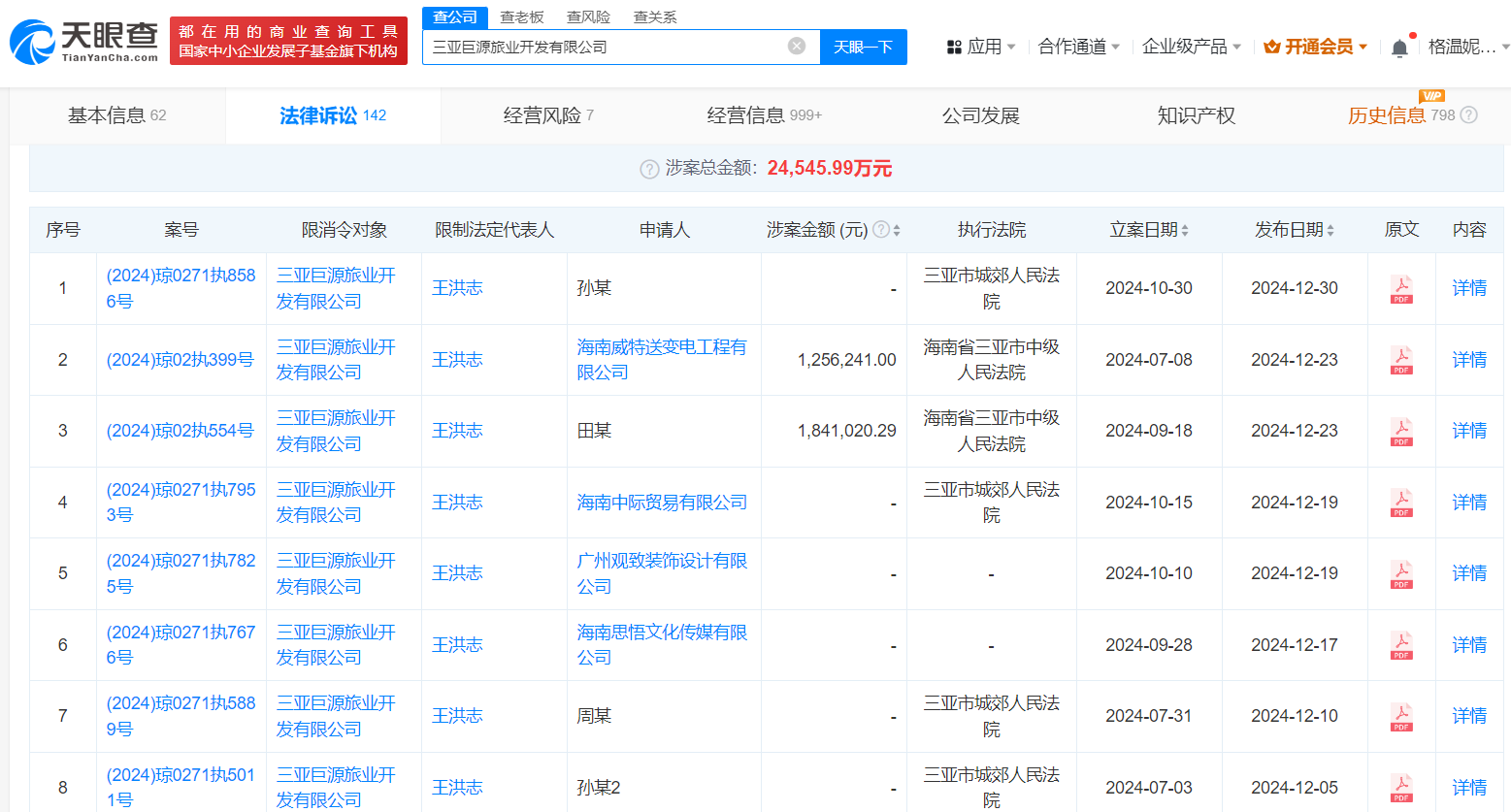Click applicant name 周某
The height and width of the screenshot is (812, 1511).
click(x=594, y=716)
